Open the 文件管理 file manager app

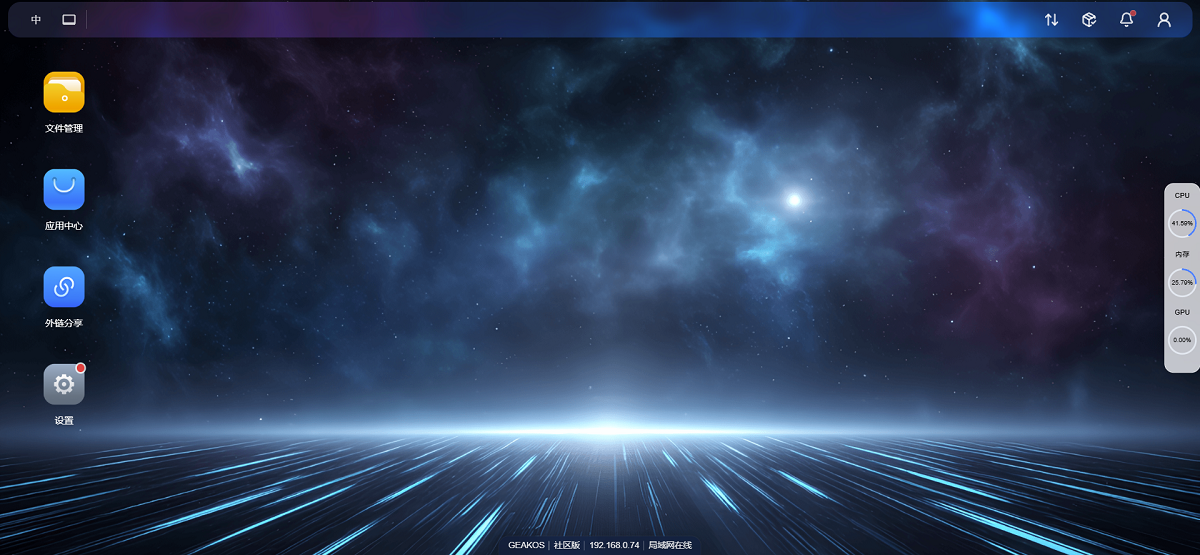click(x=64, y=92)
